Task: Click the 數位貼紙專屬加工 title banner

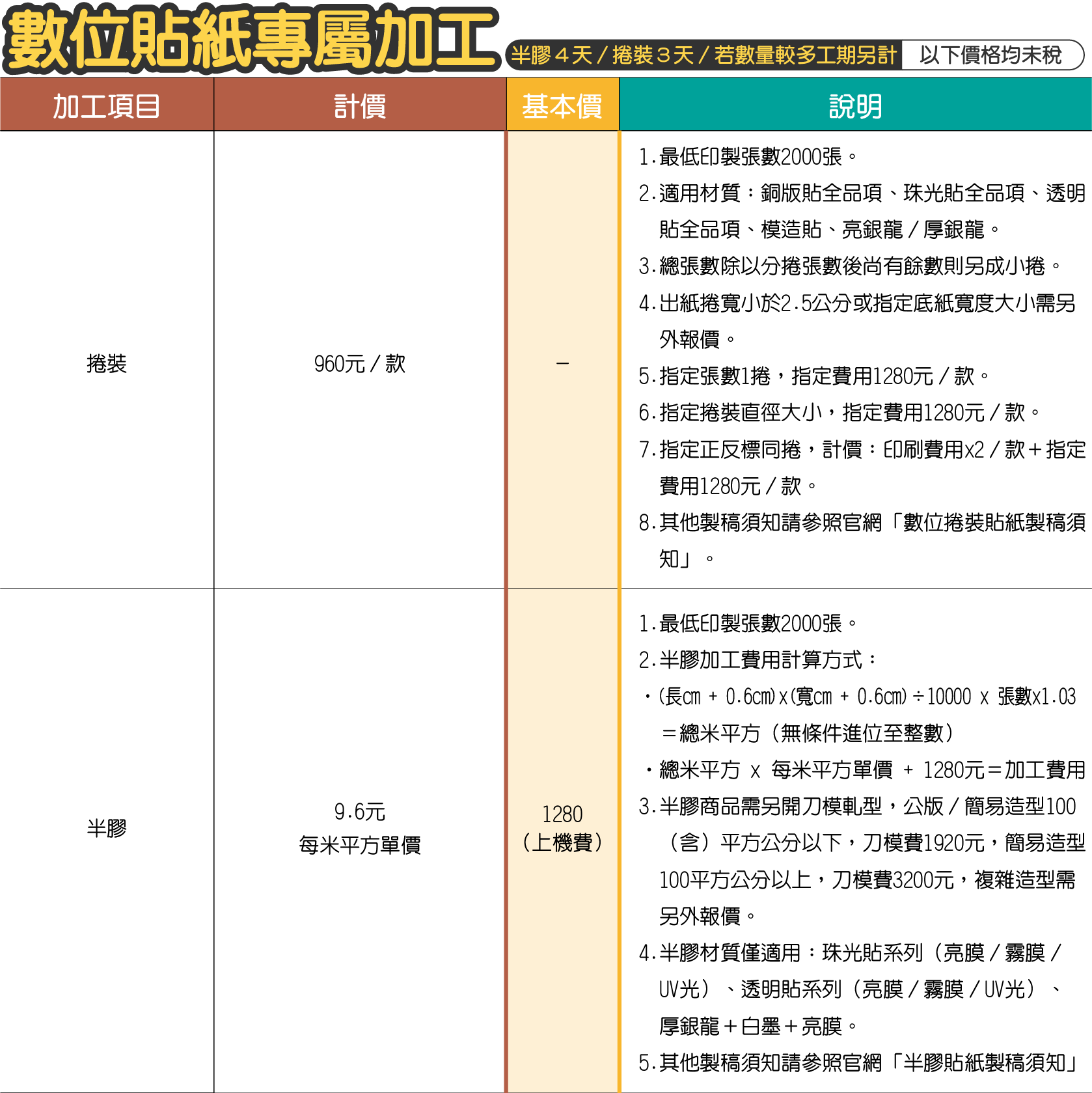Action: click(251, 39)
